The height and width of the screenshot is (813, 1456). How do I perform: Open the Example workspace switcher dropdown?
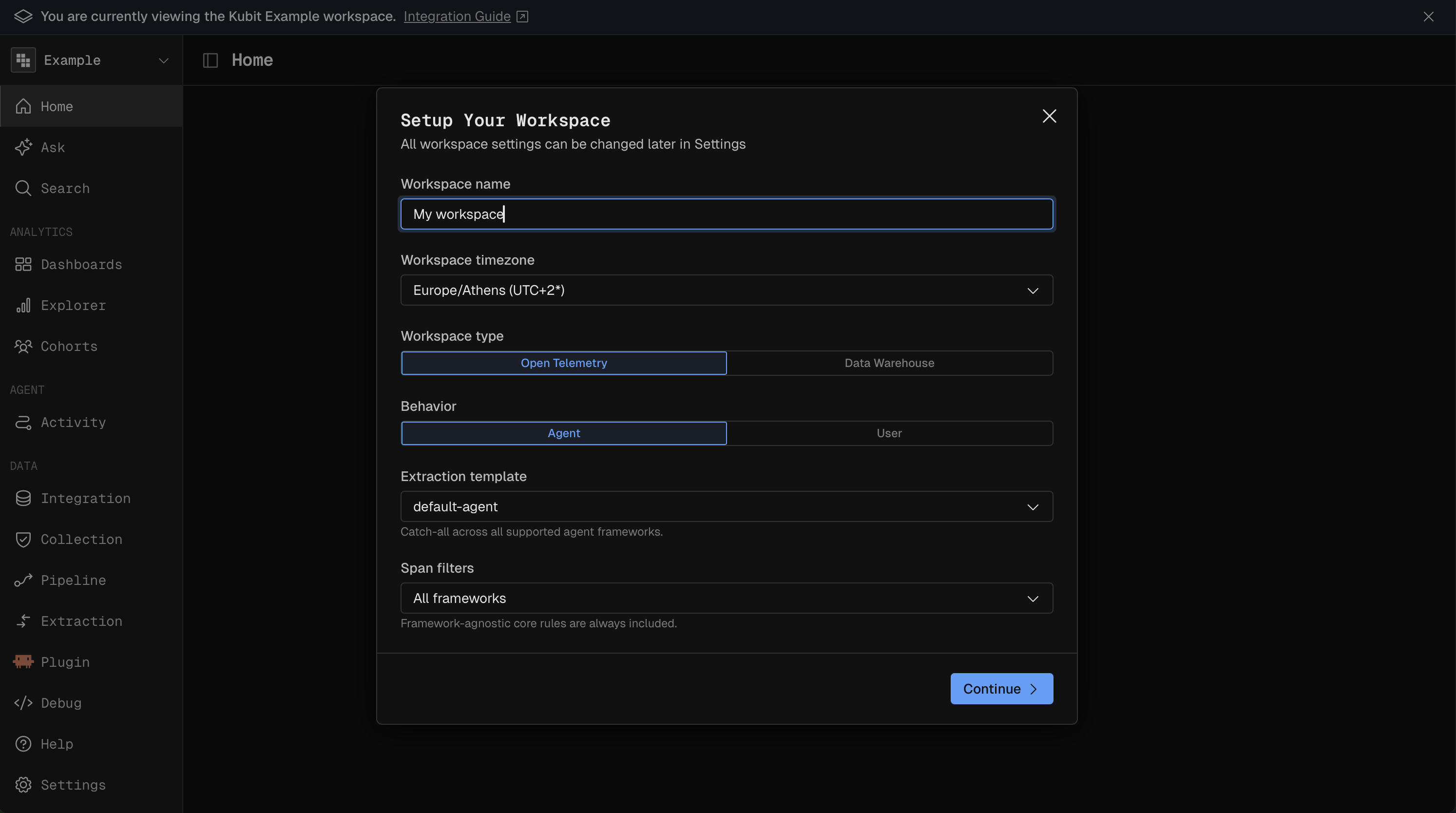coord(91,60)
